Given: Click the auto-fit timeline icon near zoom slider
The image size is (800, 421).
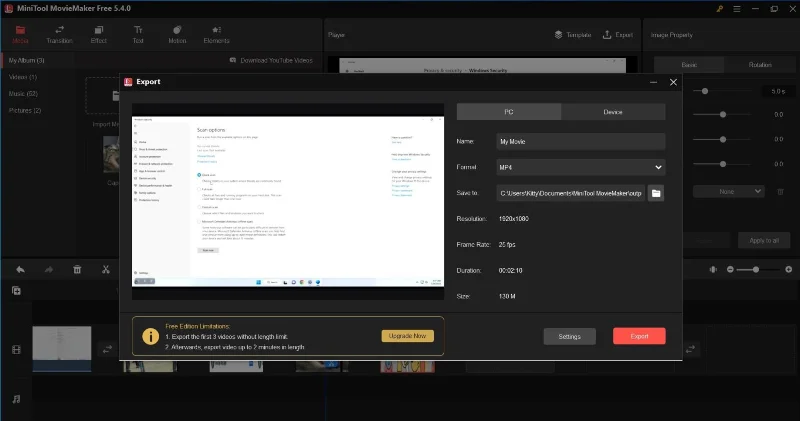Looking at the screenshot, I should coord(713,269).
